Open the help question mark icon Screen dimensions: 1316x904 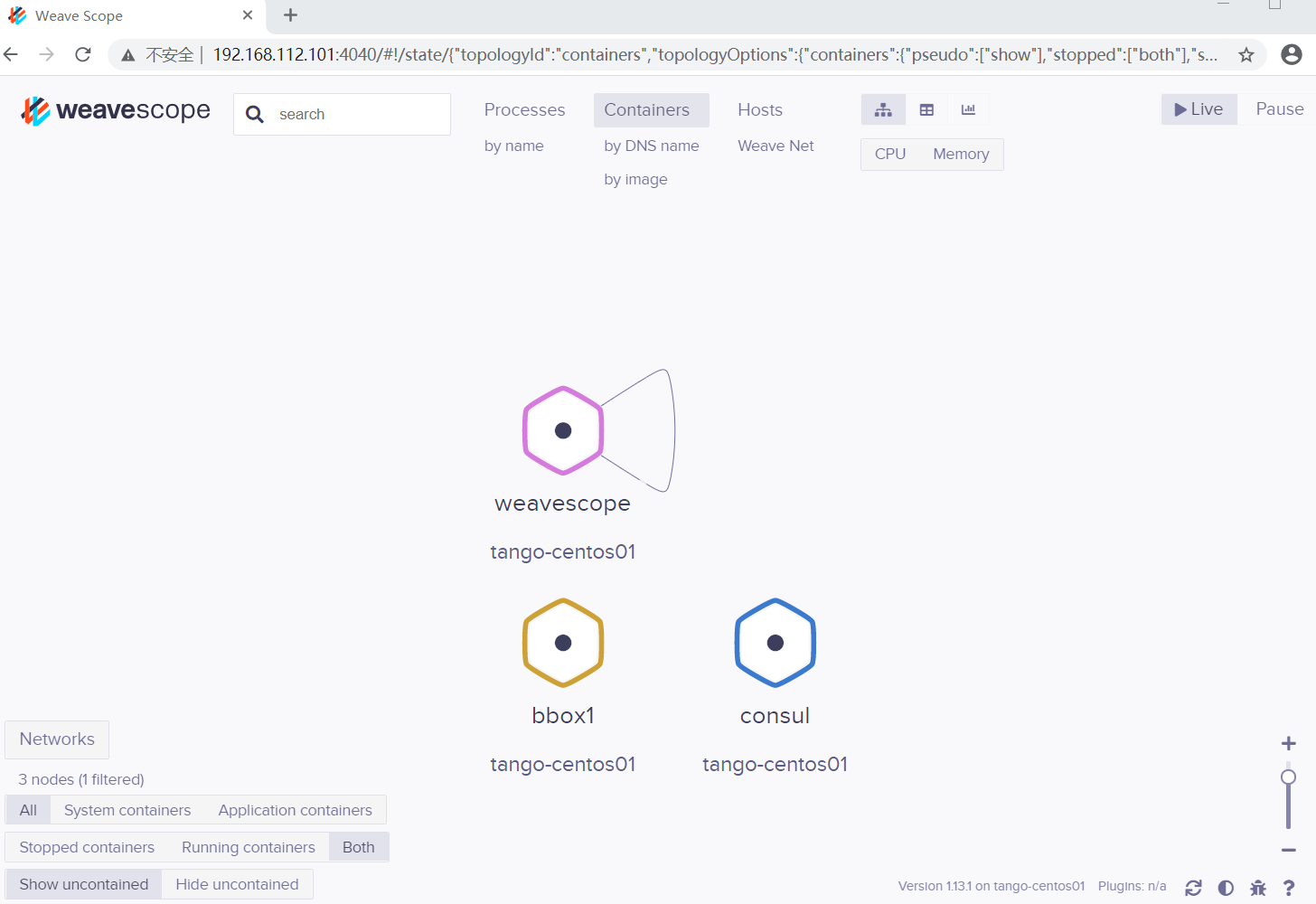coord(1291,888)
